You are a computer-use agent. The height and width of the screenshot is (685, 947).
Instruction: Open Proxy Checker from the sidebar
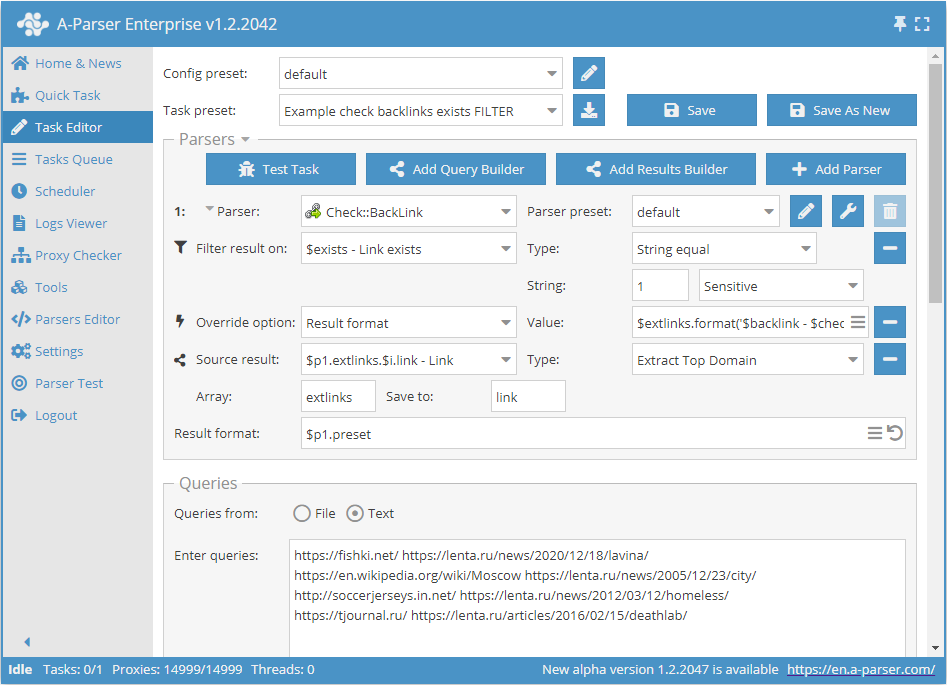[x=78, y=255]
